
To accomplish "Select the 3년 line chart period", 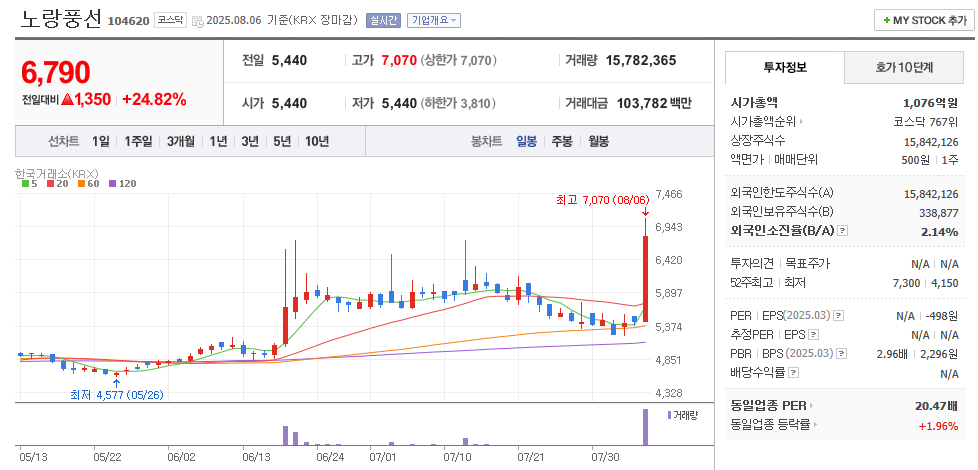I will pyautogui.click(x=250, y=141).
